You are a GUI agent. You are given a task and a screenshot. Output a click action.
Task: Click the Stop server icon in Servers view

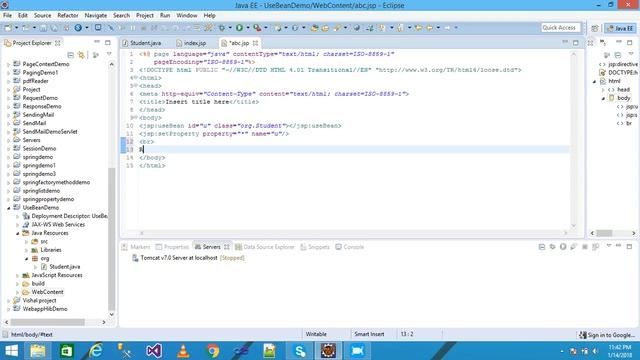(x=584, y=247)
